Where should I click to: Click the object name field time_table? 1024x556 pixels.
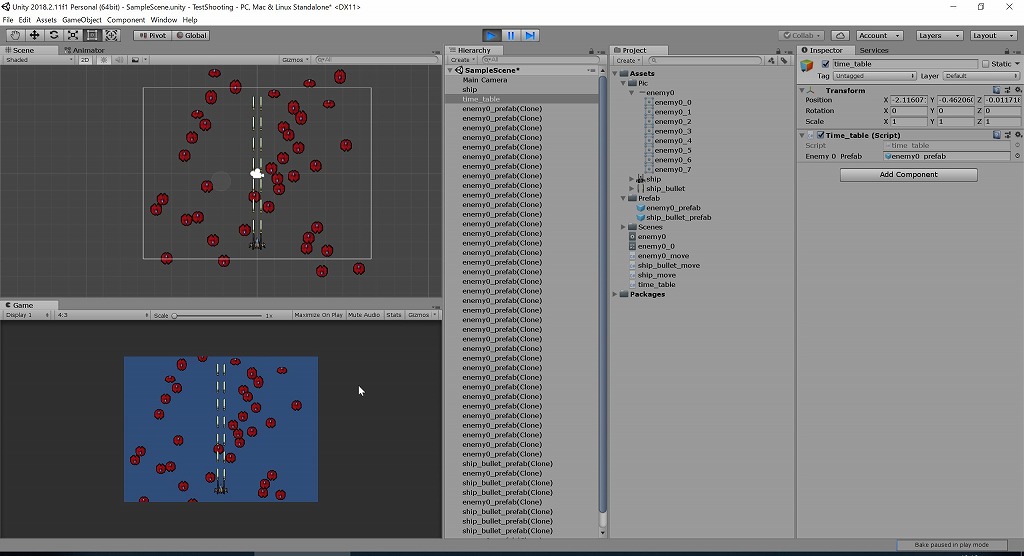pyautogui.click(x=904, y=64)
